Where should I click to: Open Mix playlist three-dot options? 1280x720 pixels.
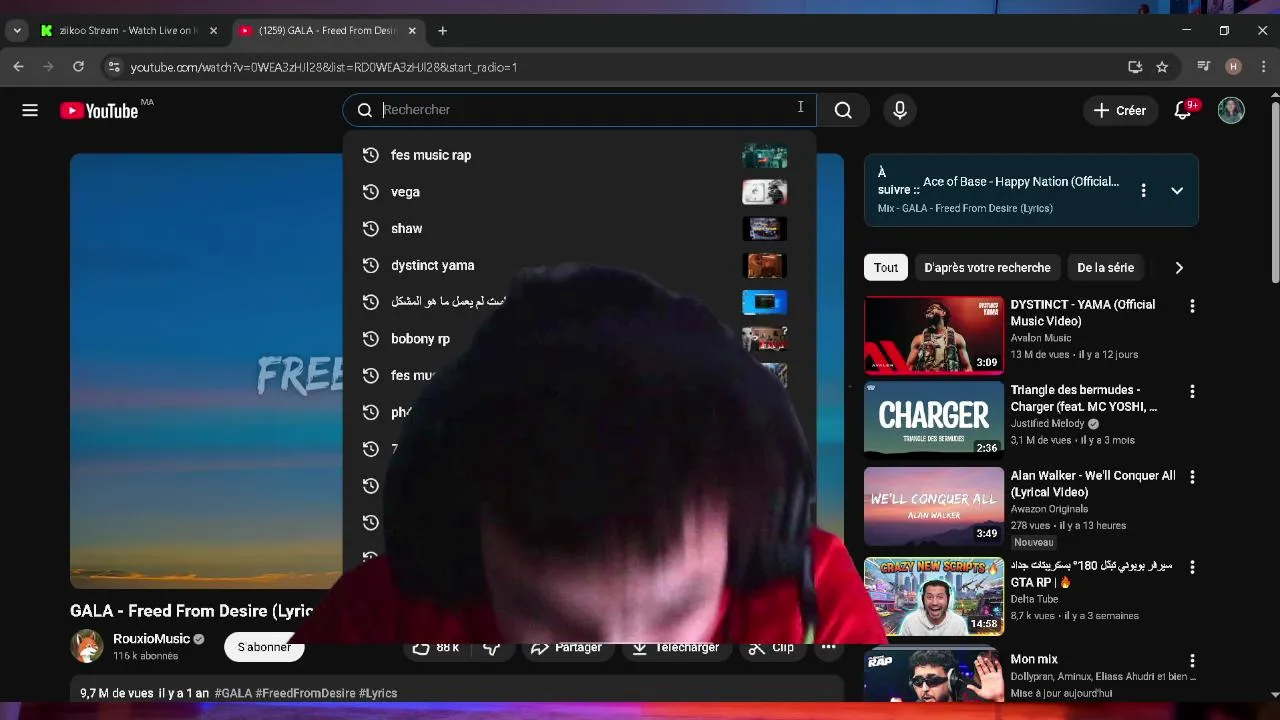(x=1143, y=190)
